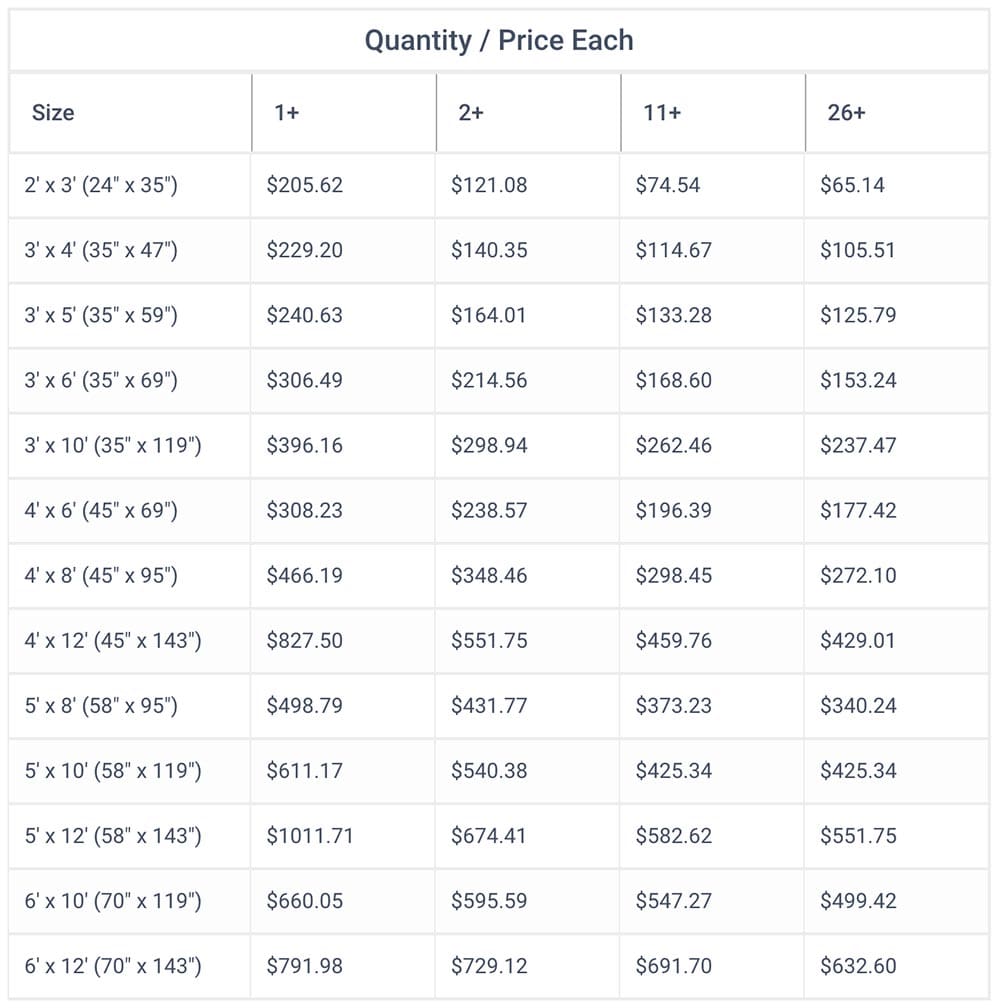Screen dimensions: 1000x1008
Task: Select the 3' x 4' (35" x 47") row
Action: (x=499, y=250)
